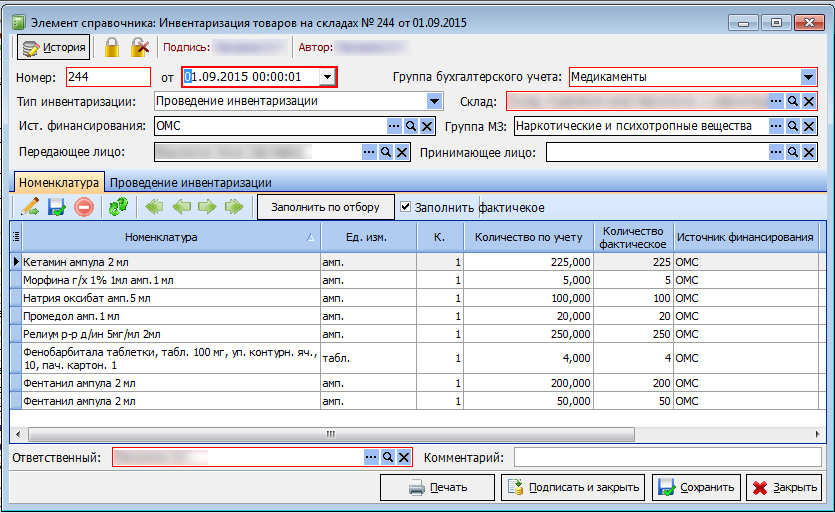Click the Количество по учету column header
The image size is (835, 513).
pos(528,237)
